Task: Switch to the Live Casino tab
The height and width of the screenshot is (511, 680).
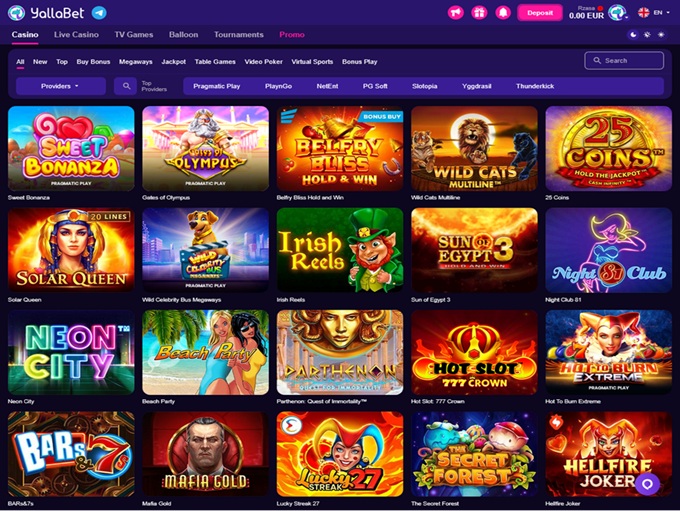Action: click(76, 35)
